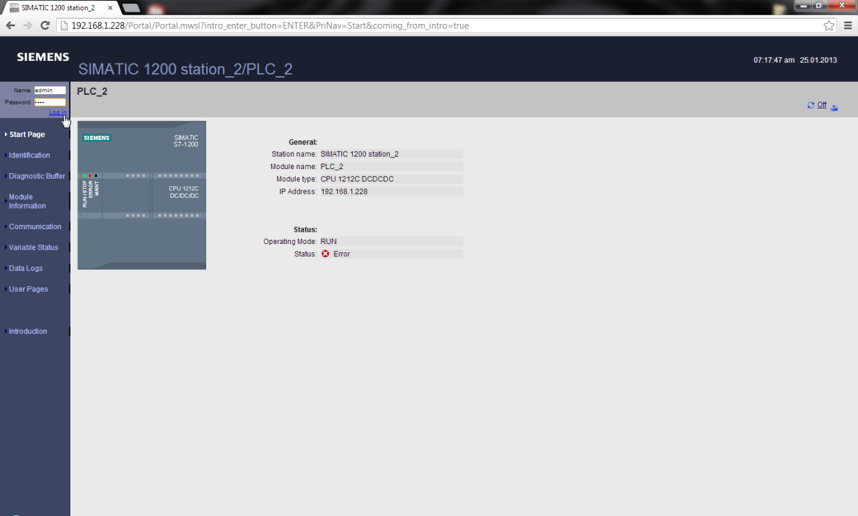
Task: Bookmark the page with the star icon
Action: click(829, 26)
